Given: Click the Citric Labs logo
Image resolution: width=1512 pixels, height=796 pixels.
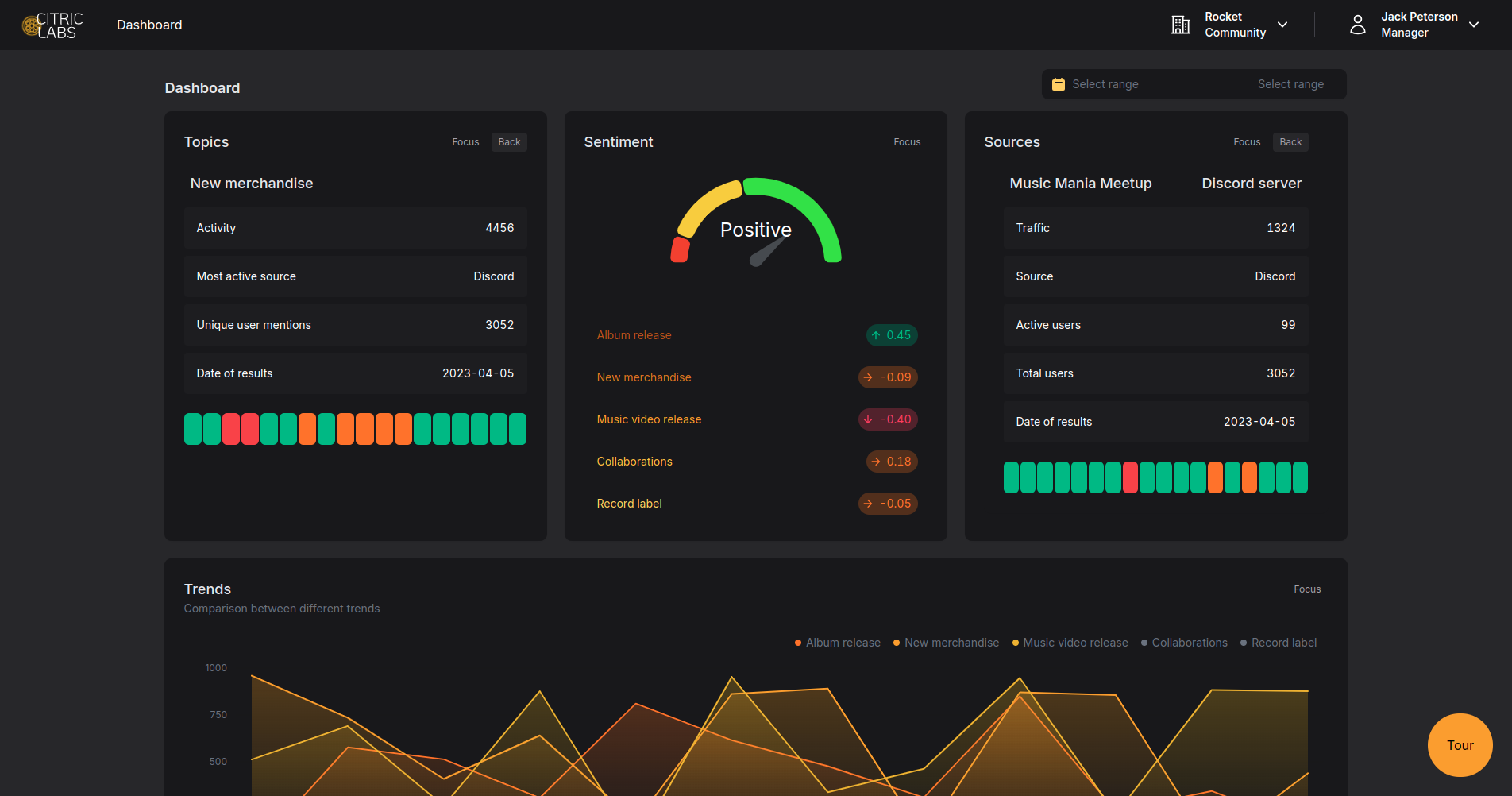Looking at the screenshot, I should pyautogui.click(x=52, y=25).
